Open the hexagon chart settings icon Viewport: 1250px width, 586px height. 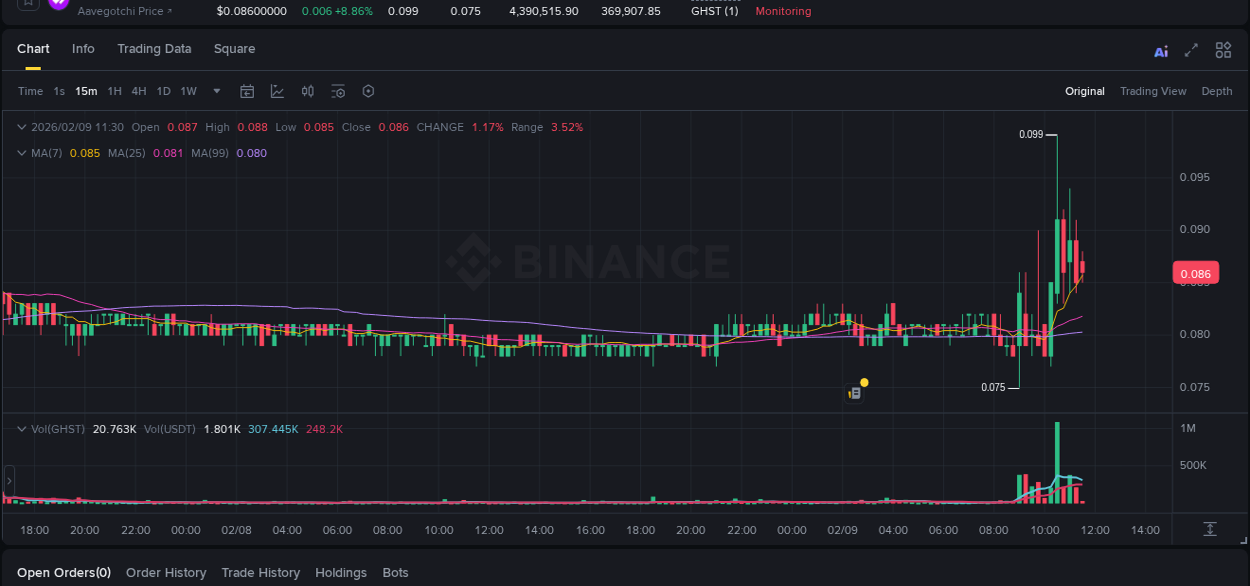pyautogui.click(x=368, y=91)
